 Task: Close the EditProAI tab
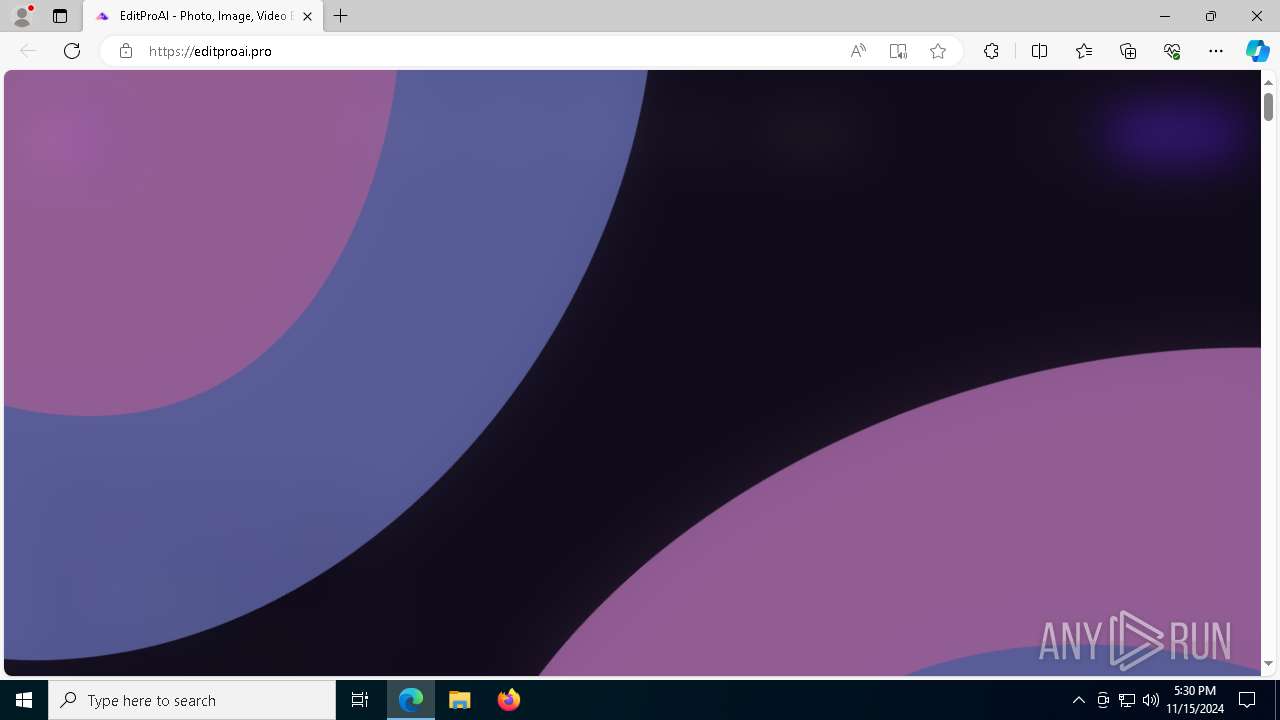click(308, 16)
